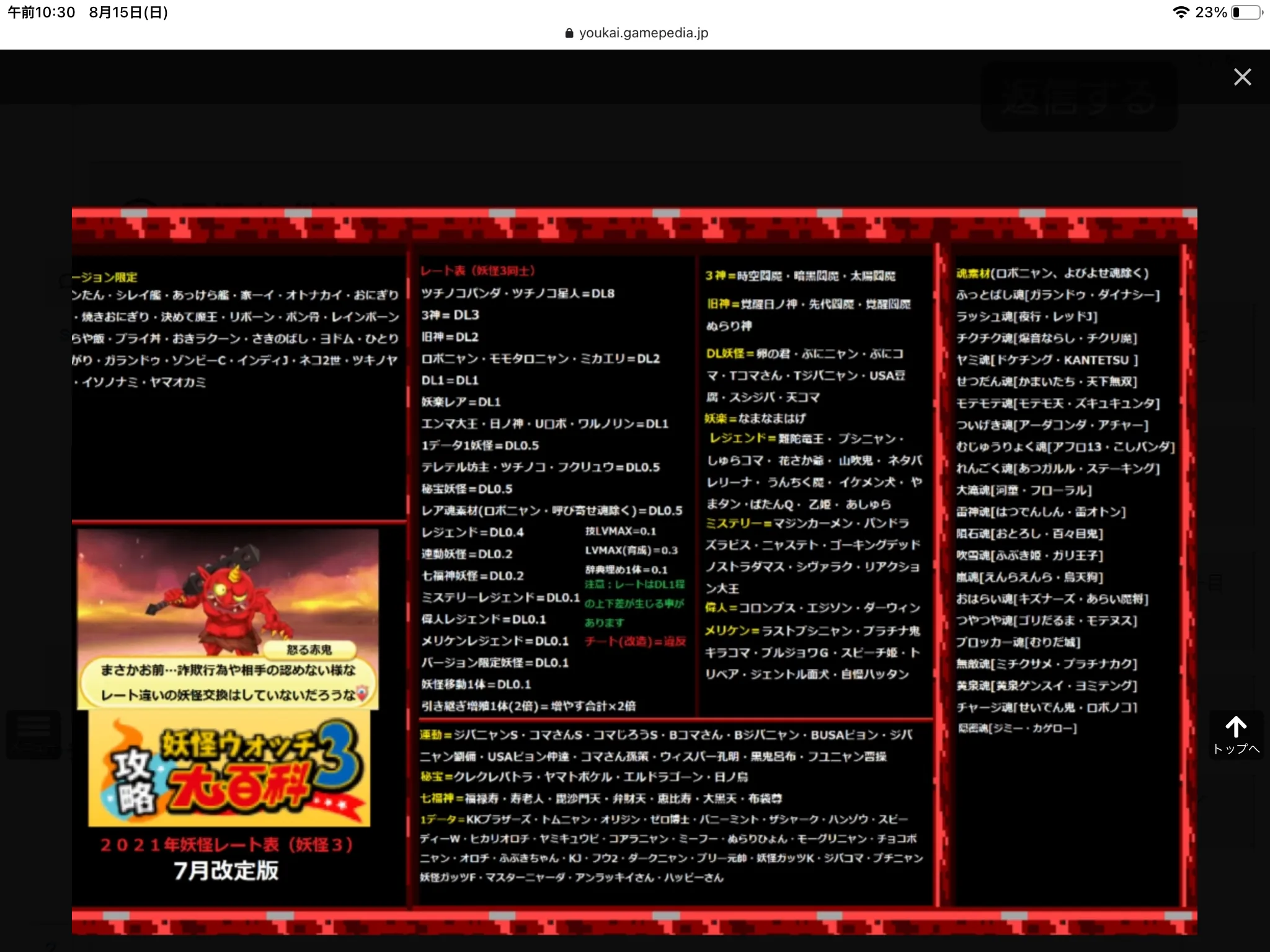Tap the せつだん魂[かまいたち・天下無双] line
The width and height of the screenshot is (1270, 952).
(x=1047, y=381)
